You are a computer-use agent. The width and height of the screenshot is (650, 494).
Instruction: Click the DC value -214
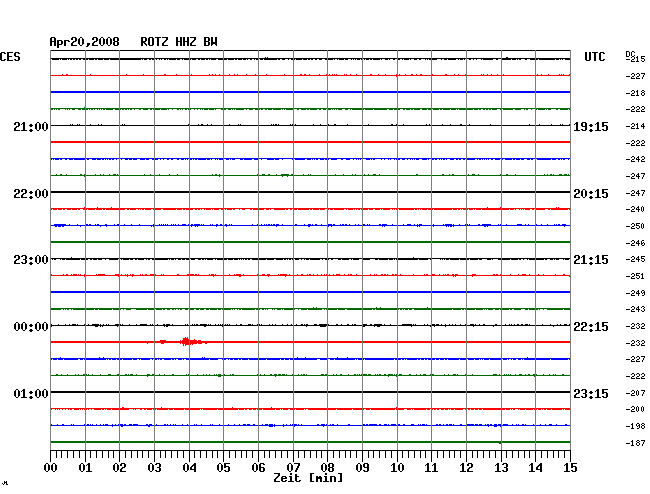pos(635,126)
